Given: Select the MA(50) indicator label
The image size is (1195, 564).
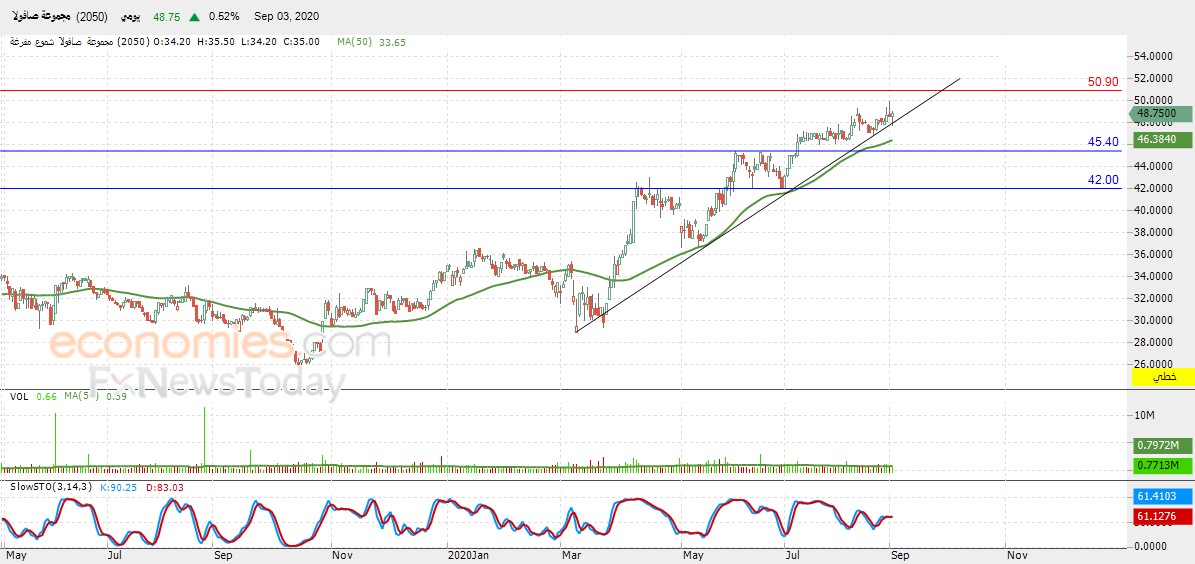Looking at the screenshot, I should pos(356,42).
